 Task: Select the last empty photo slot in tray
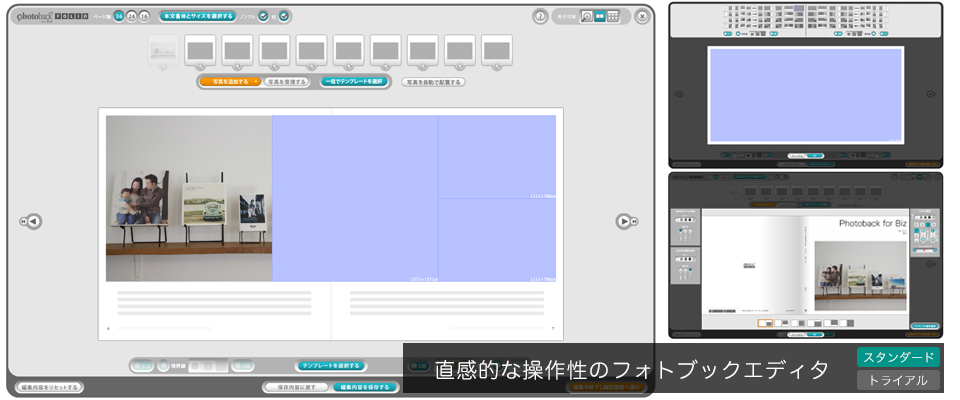(497, 50)
